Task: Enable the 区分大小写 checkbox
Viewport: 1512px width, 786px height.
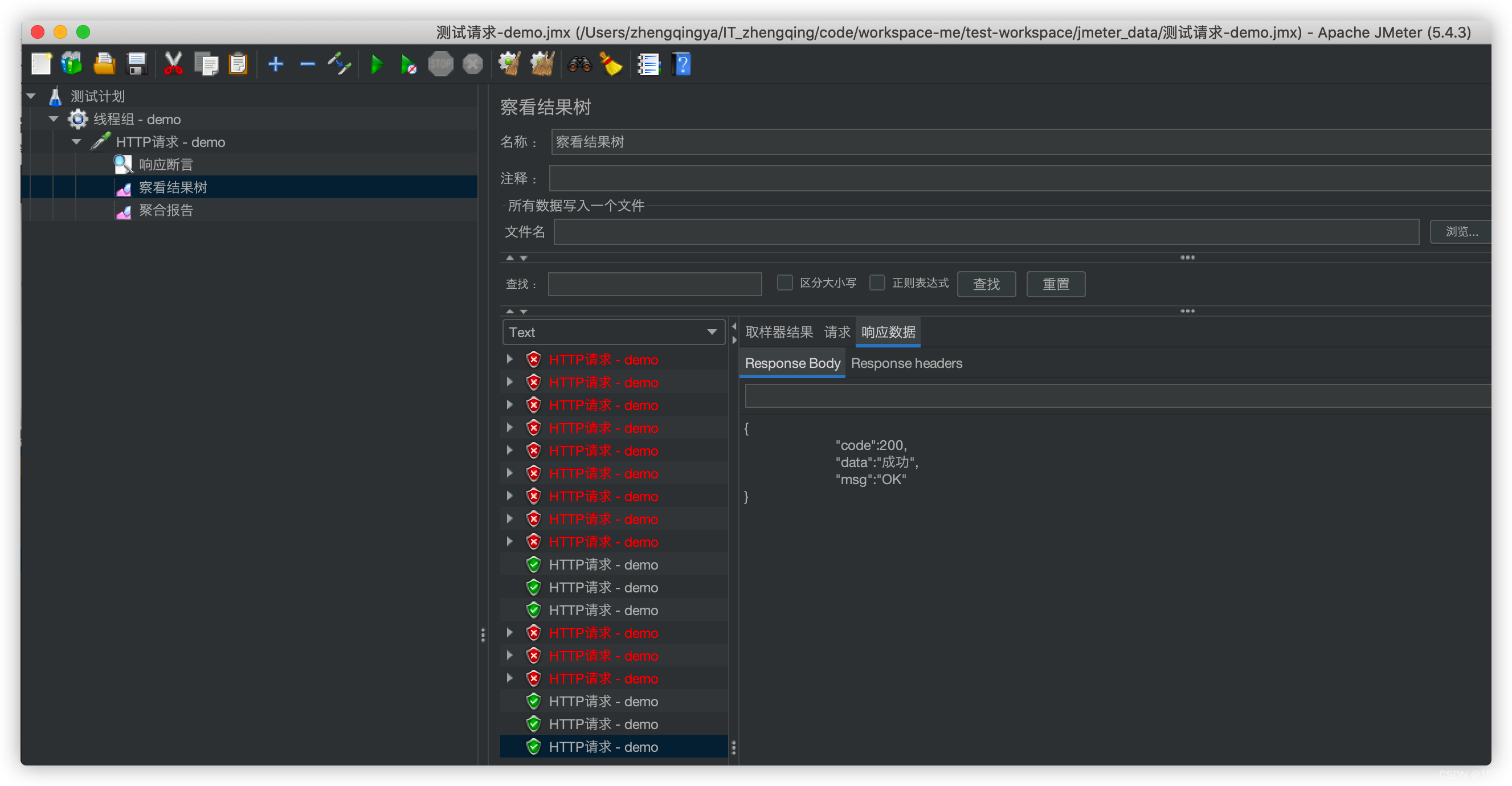Action: [x=784, y=283]
